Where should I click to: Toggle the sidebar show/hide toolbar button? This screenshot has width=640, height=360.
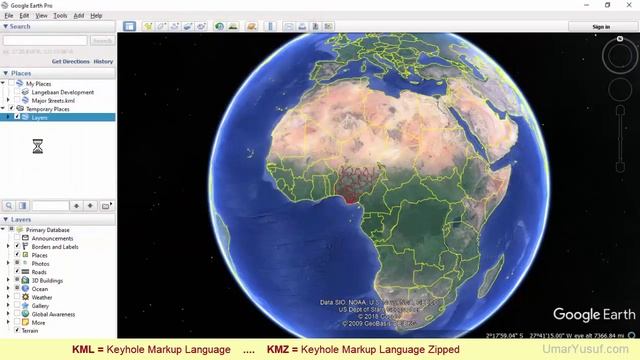[x=129, y=27]
